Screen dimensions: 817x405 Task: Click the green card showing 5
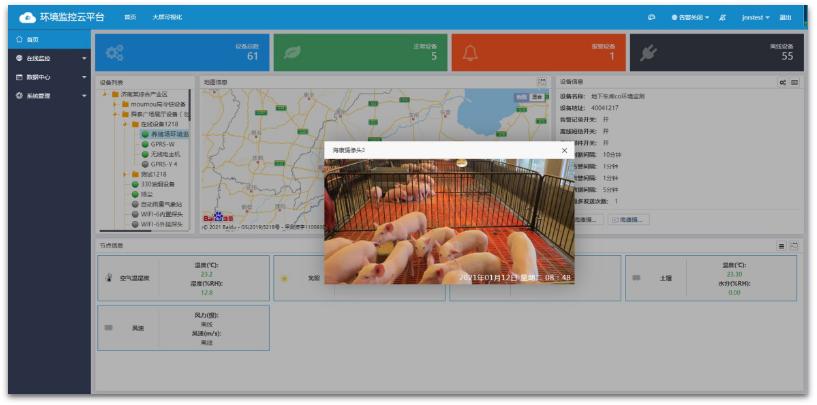(361, 52)
